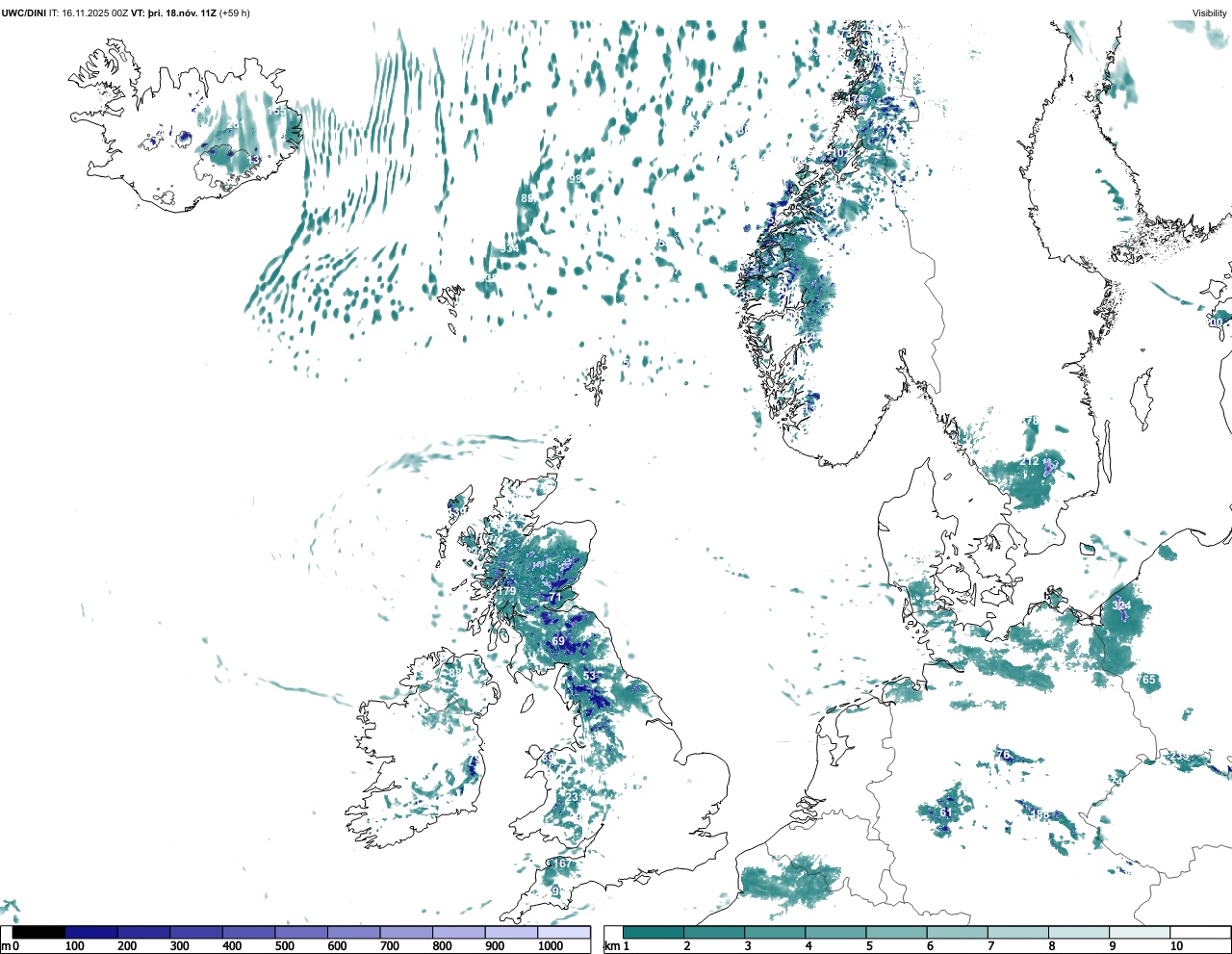Click the '61' visibility value over Germany
This screenshot has height=954, width=1232.
coord(946,812)
